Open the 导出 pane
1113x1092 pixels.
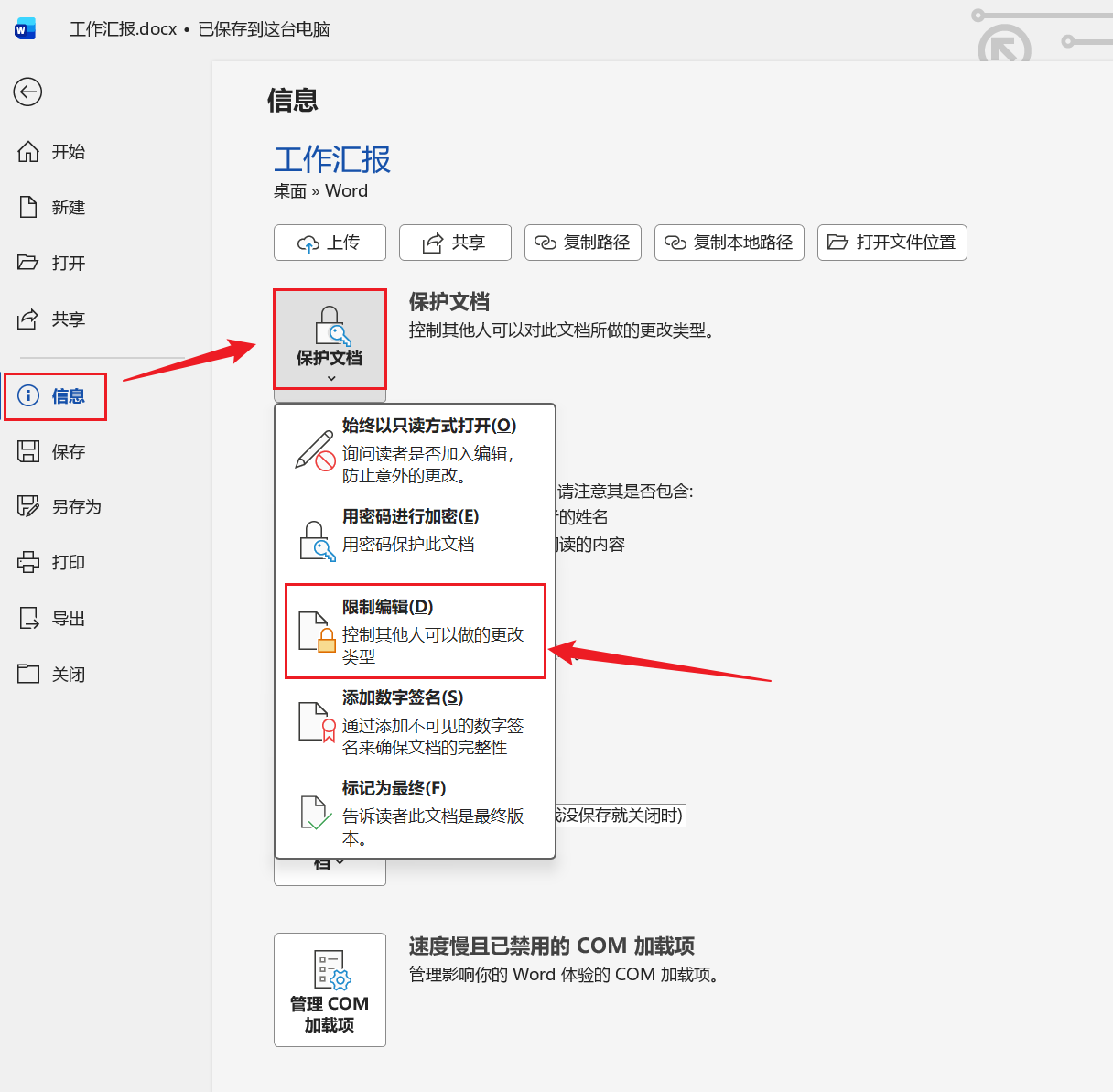point(65,618)
